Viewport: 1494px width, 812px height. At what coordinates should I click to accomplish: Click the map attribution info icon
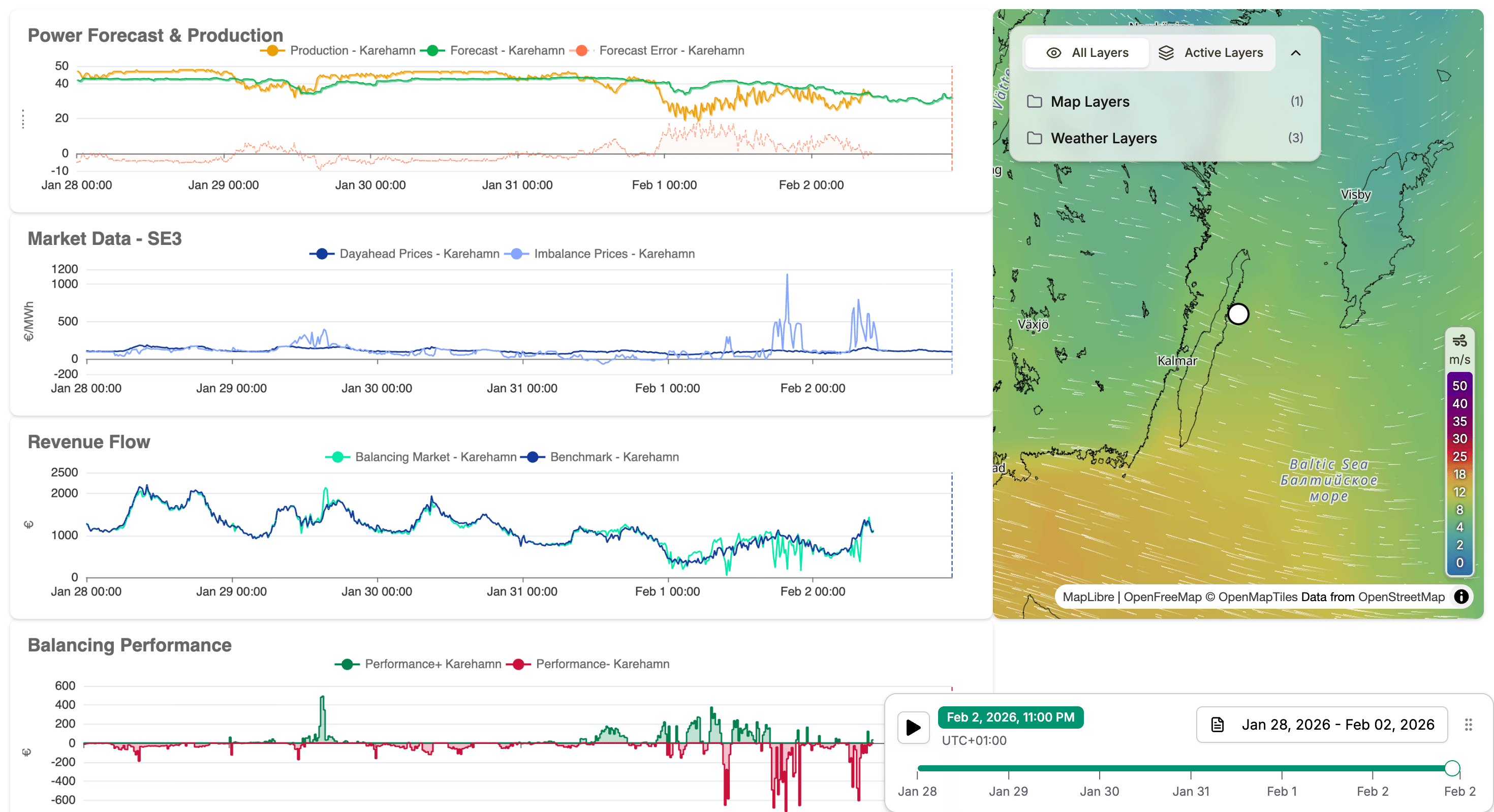[1462, 597]
